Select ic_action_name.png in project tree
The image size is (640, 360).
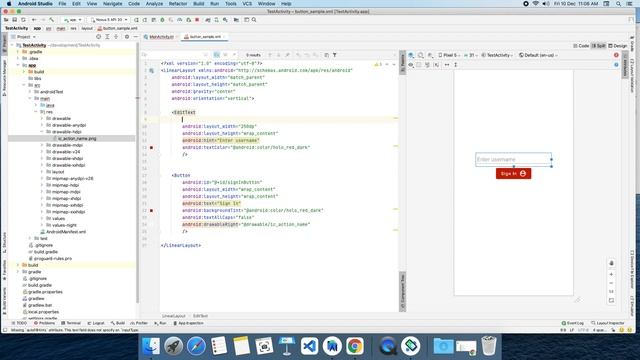click(x=76, y=139)
